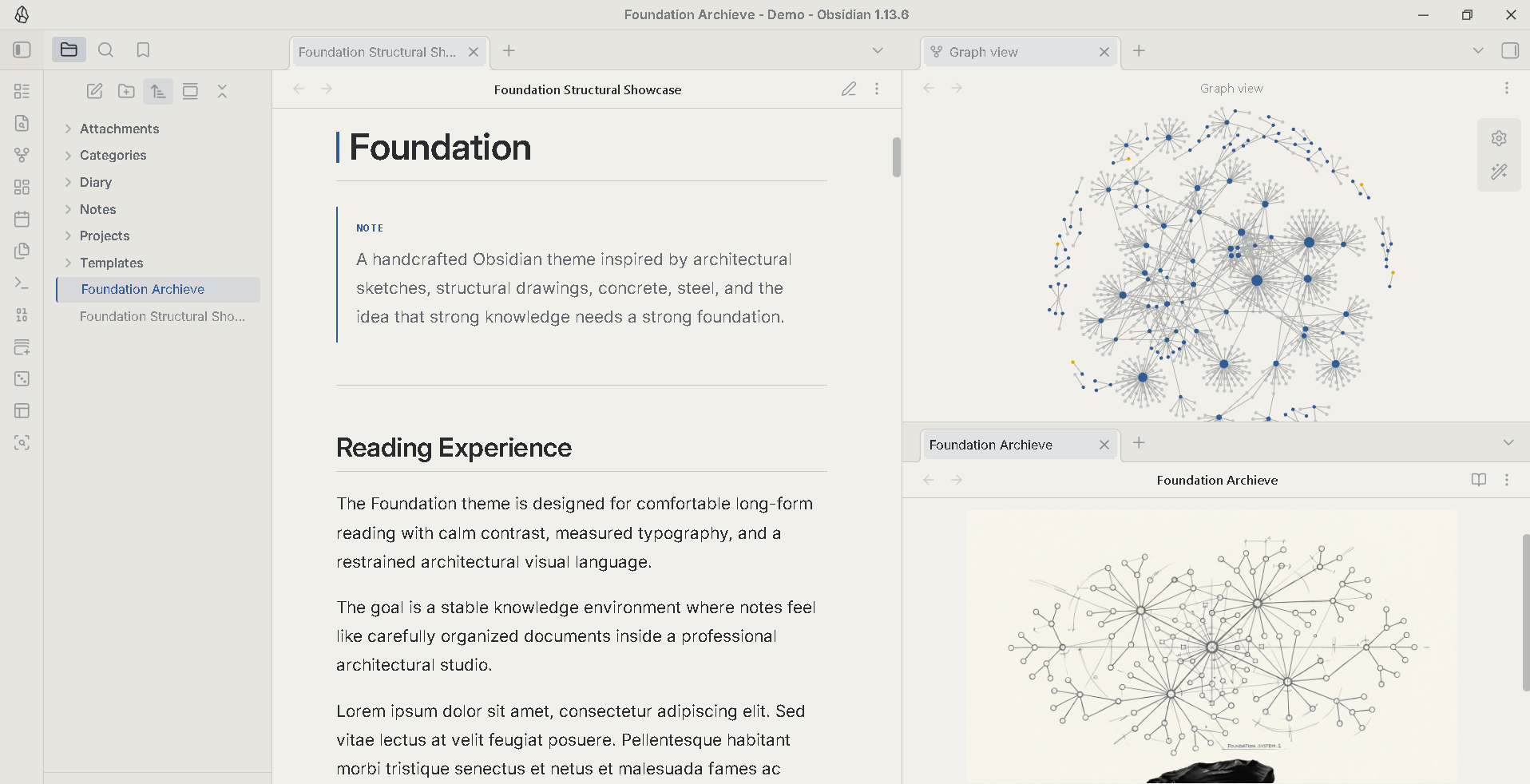This screenshot has width=1530, height=784.
Task: Expand the Projects folder
Action: (x=68, y=236)
